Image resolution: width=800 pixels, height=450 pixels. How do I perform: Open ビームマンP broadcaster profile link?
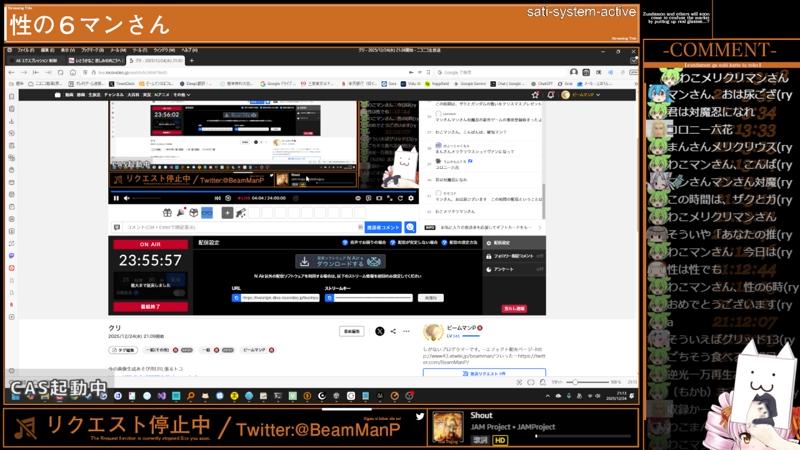pyautogui.click(x=461, y=328)
